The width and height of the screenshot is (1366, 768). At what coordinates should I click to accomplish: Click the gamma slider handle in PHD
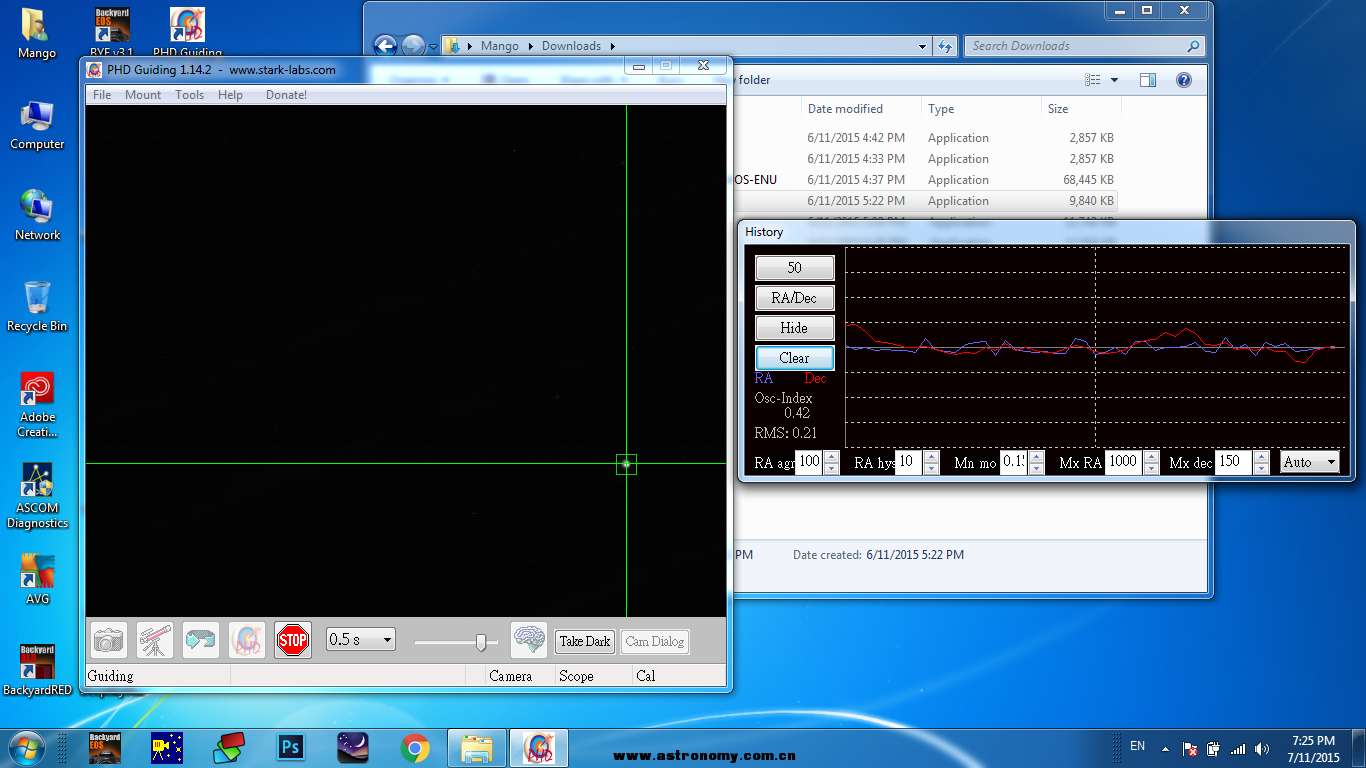point(481,641)
